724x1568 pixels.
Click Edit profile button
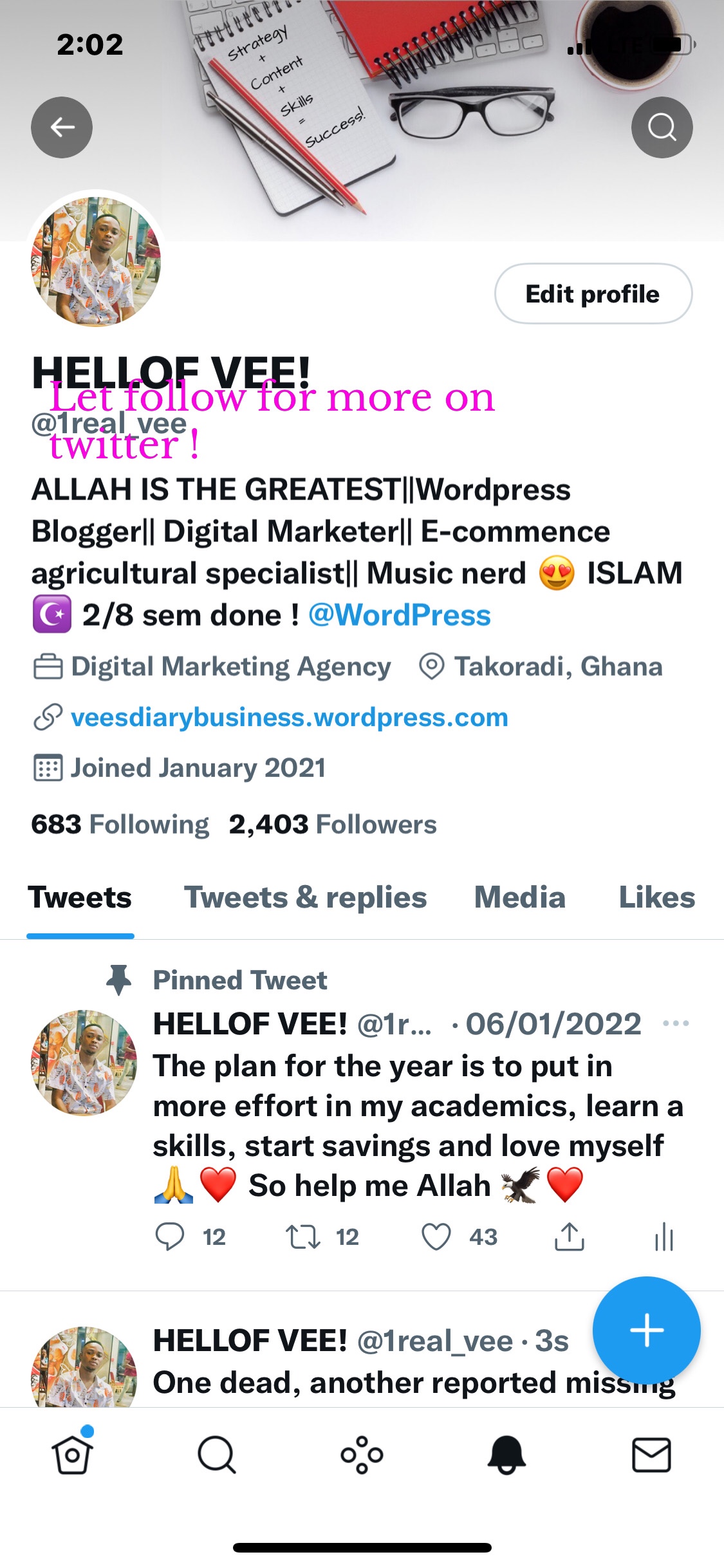tap(593, 294)
